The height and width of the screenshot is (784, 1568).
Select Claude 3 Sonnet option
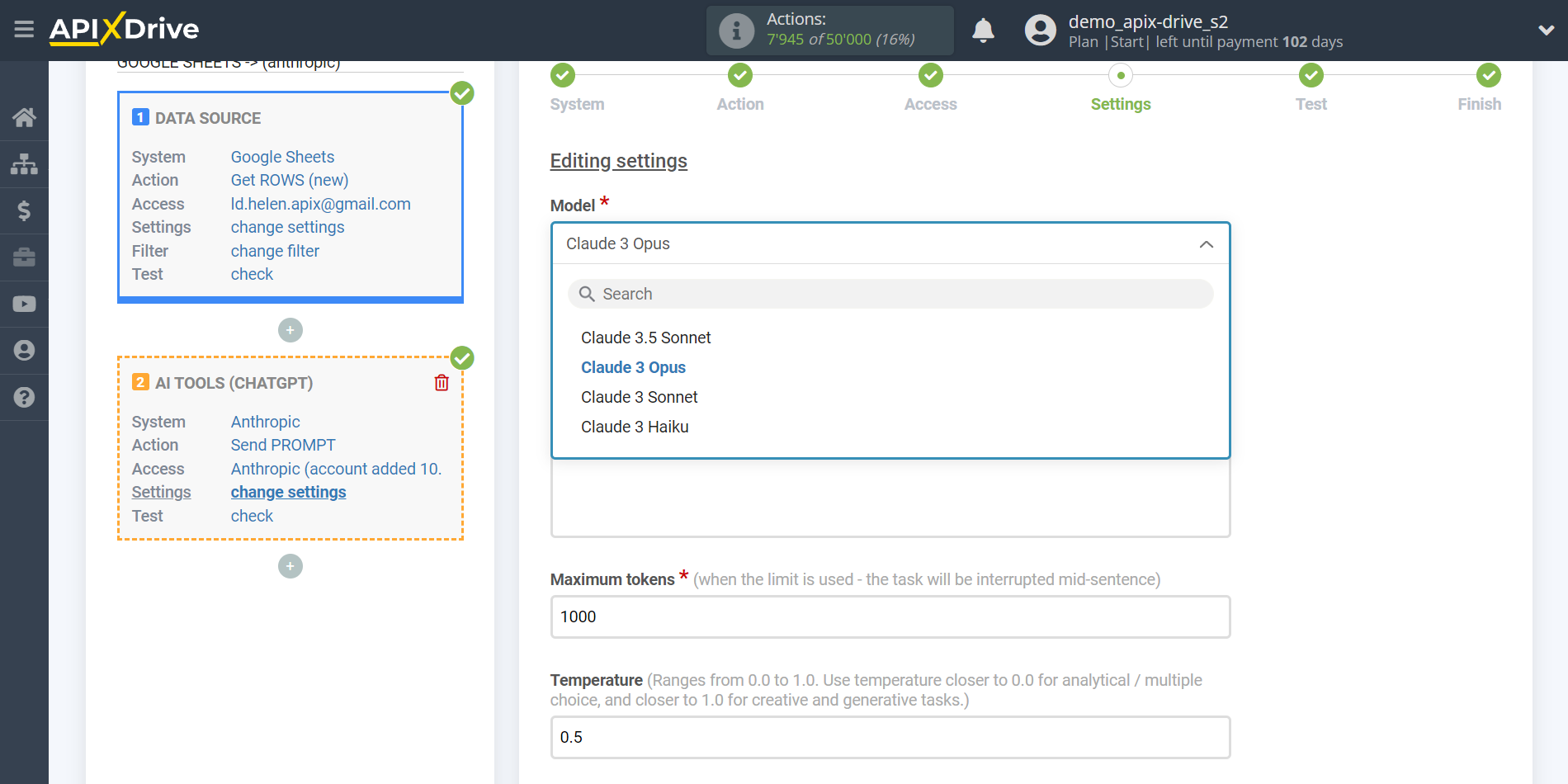639,397
